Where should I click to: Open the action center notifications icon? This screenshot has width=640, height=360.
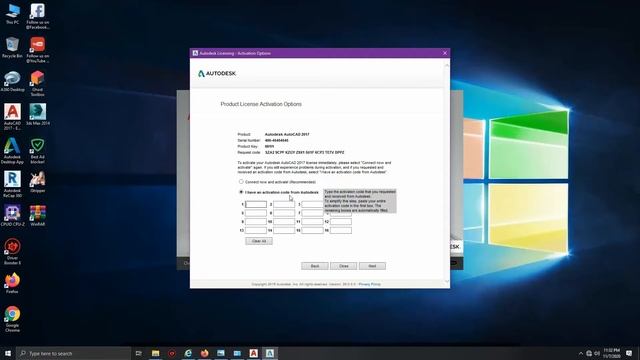[629, 353]
